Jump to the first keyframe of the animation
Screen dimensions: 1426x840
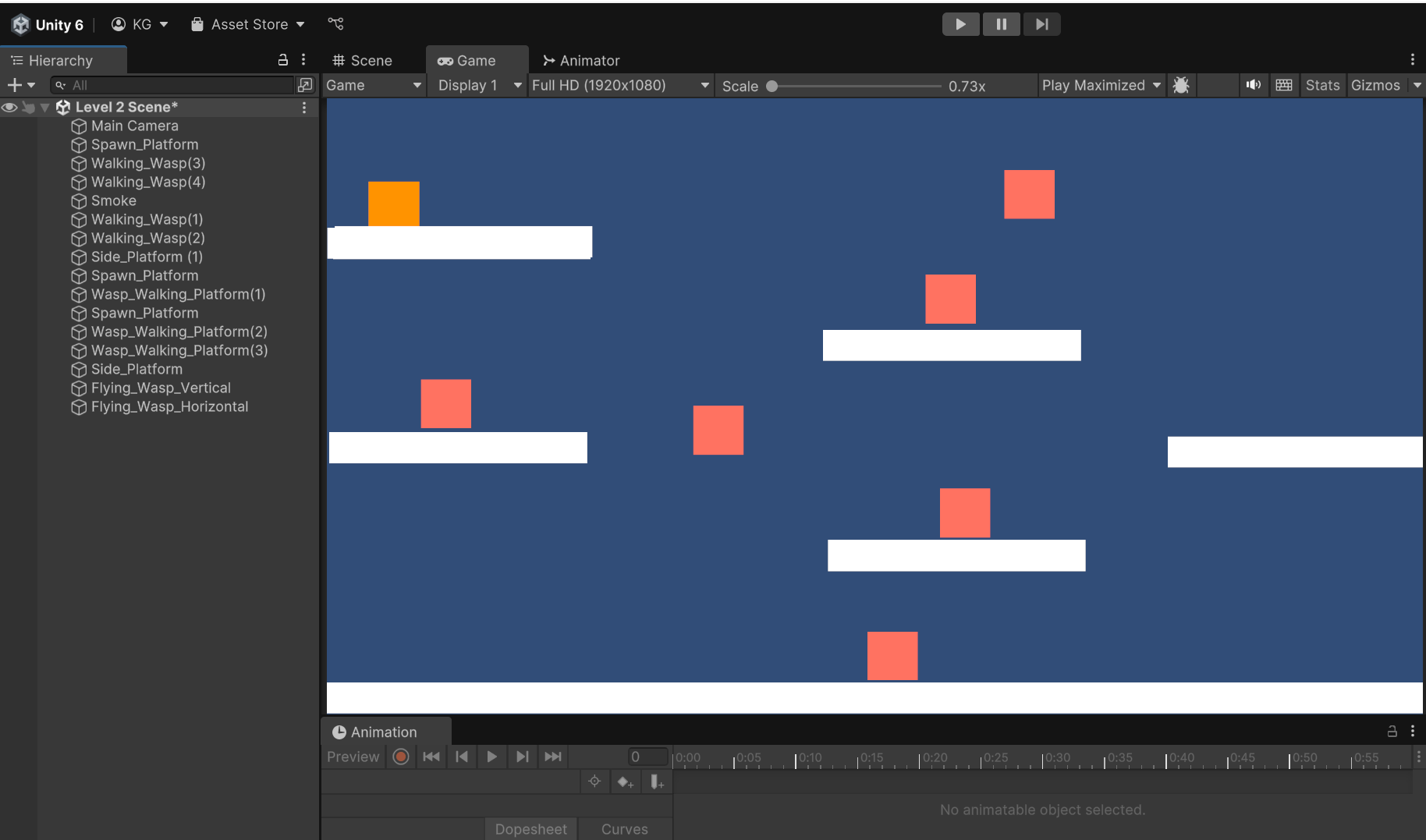pyautogui.click(x=431, y=757)
